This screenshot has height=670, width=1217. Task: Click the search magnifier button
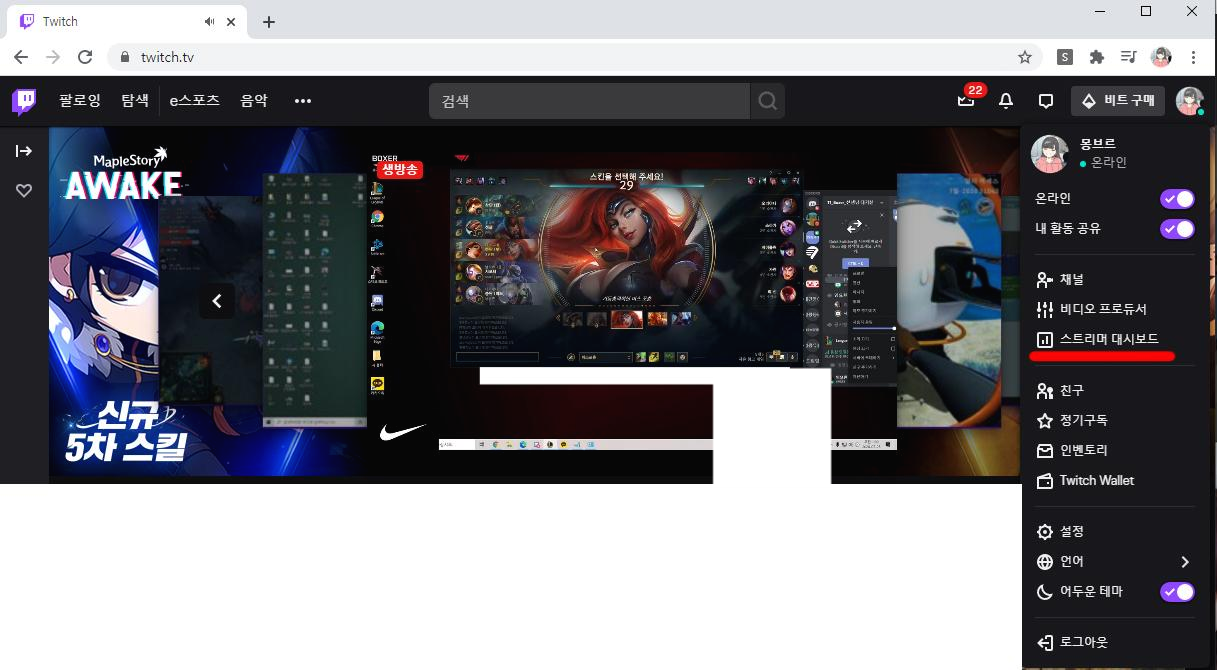pyautogui.click(x=767, y=101)
